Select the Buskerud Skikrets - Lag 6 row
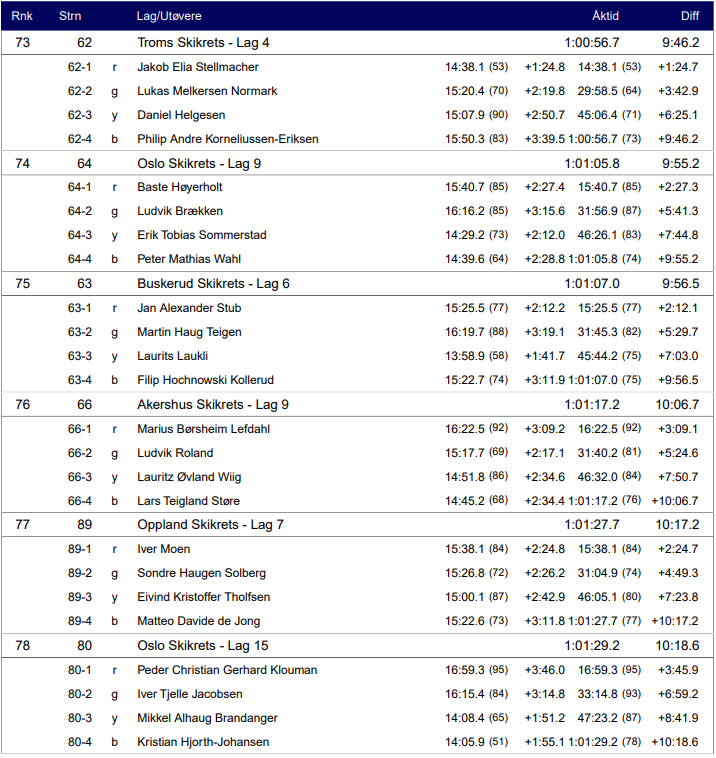 click(x=213, y=284)
